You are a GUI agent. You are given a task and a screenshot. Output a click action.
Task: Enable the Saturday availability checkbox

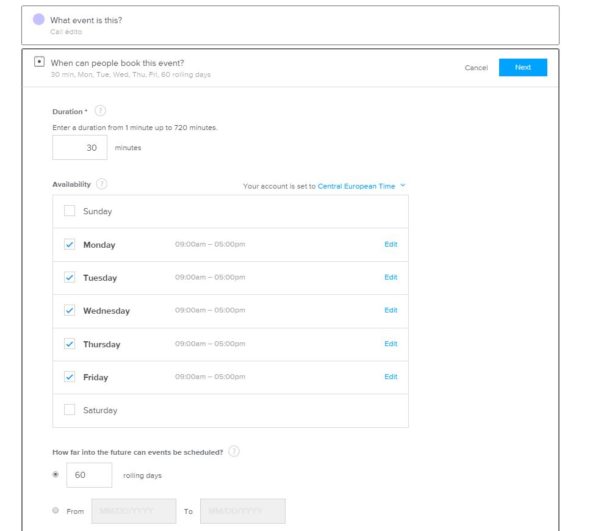point(69,410)
